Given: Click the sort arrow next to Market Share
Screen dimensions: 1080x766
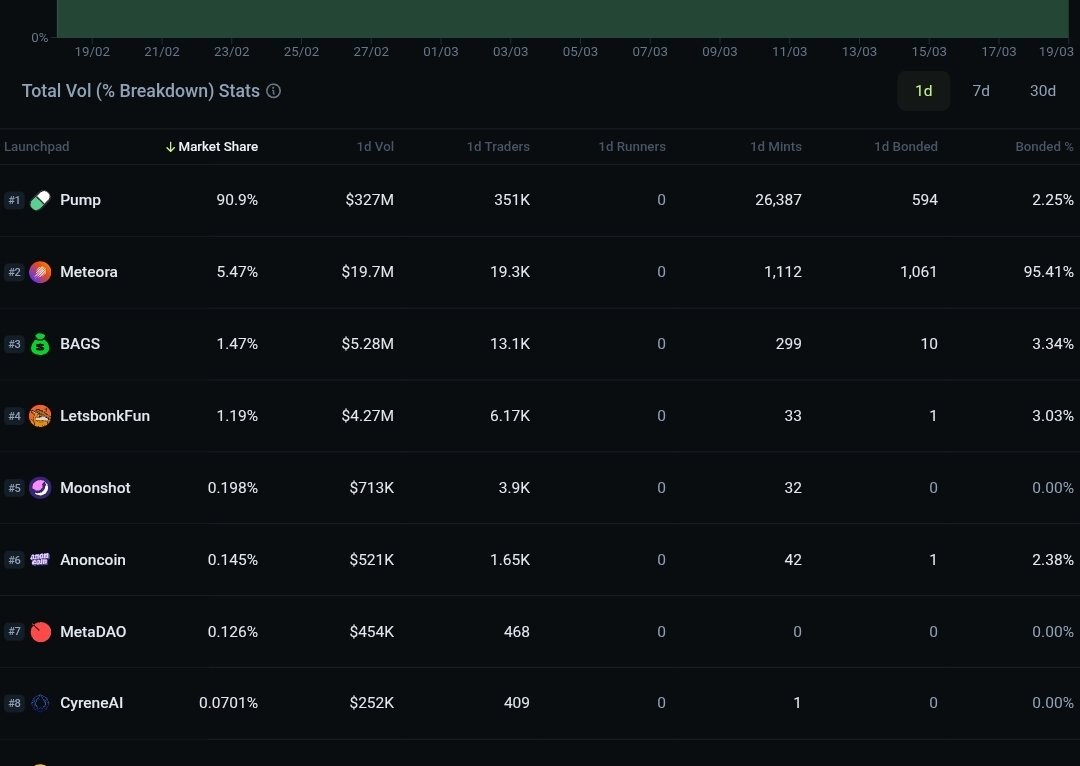Looking at the screenshot, I should click(x=170, y=147).
